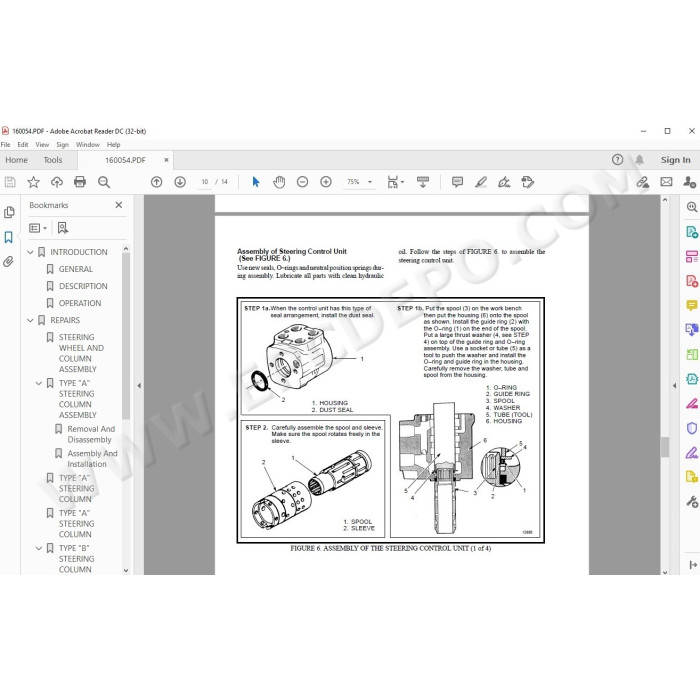Click the upload to cloud icon
Viewport: 700px width, 700px height.
pos(57,182)
